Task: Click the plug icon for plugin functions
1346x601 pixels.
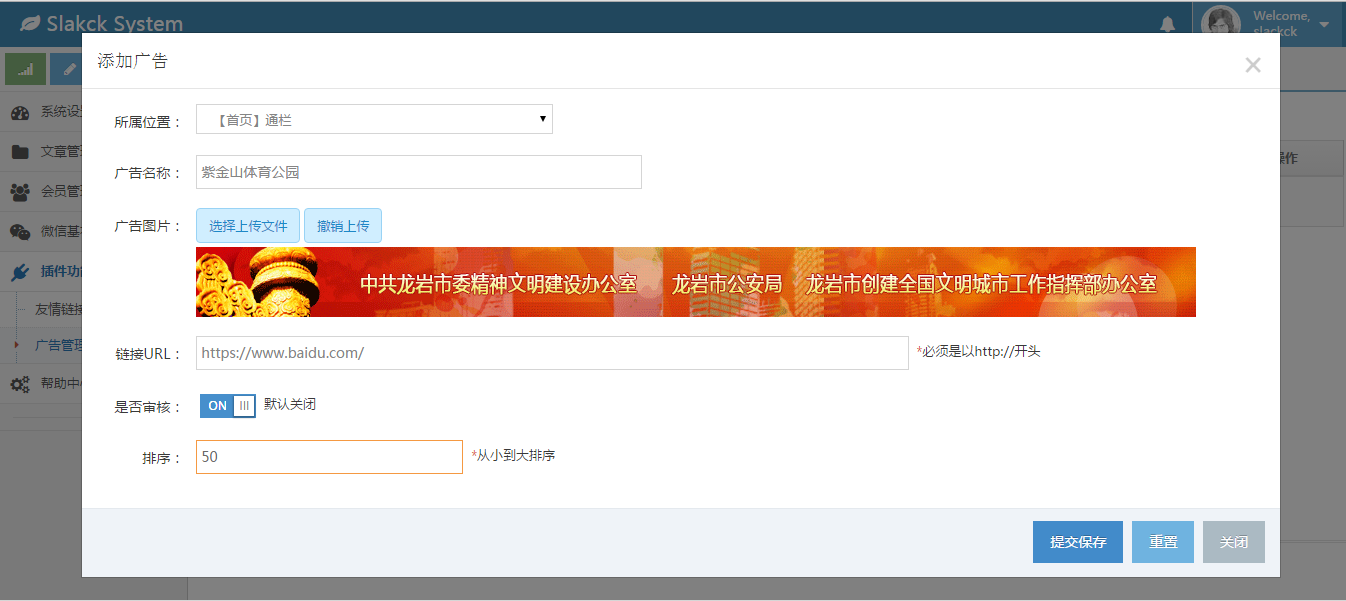Action: click(20, 271)
